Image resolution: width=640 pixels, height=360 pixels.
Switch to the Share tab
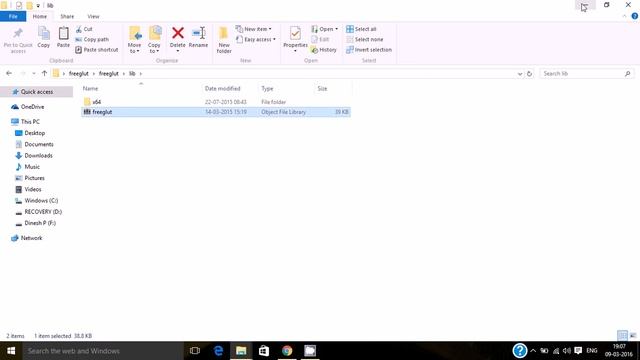67,16
